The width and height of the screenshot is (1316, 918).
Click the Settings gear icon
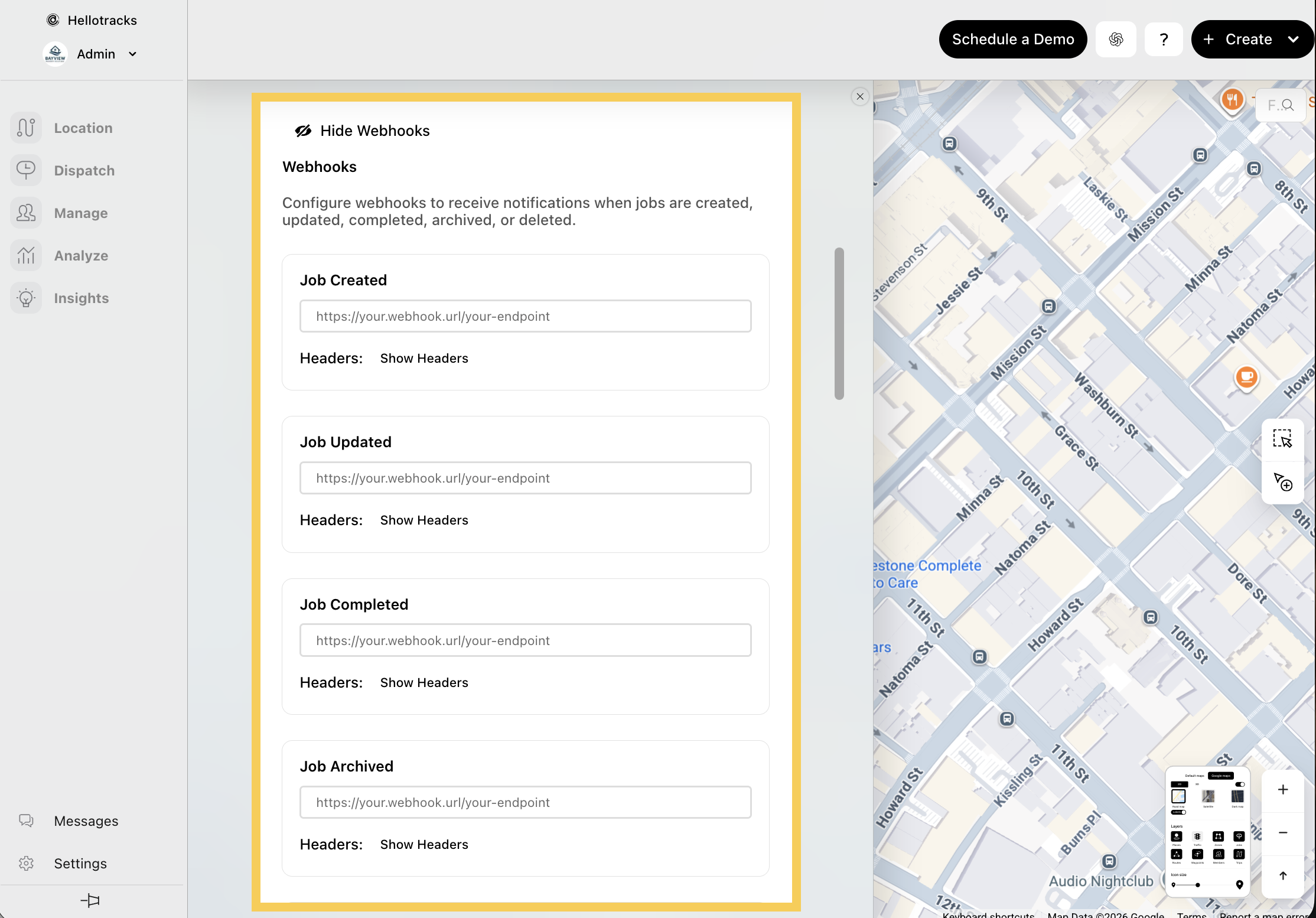click(x=26, y=863)
